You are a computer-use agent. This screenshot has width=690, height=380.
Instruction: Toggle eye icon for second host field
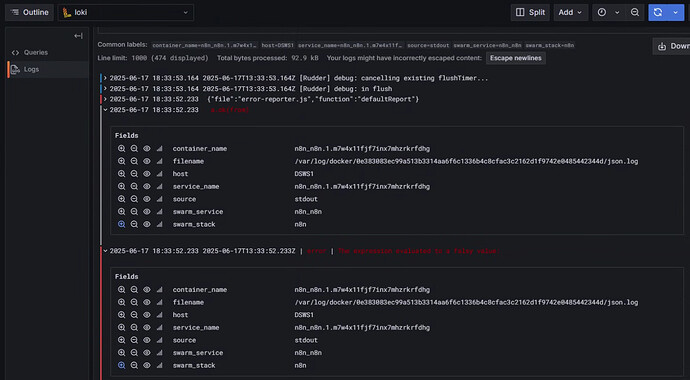[147, 315]
